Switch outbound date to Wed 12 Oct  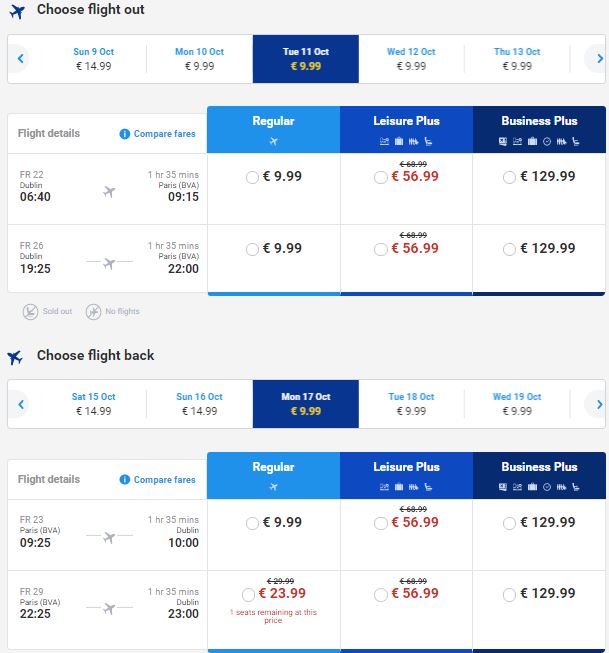pyautogui.click(x=411, y=59)
